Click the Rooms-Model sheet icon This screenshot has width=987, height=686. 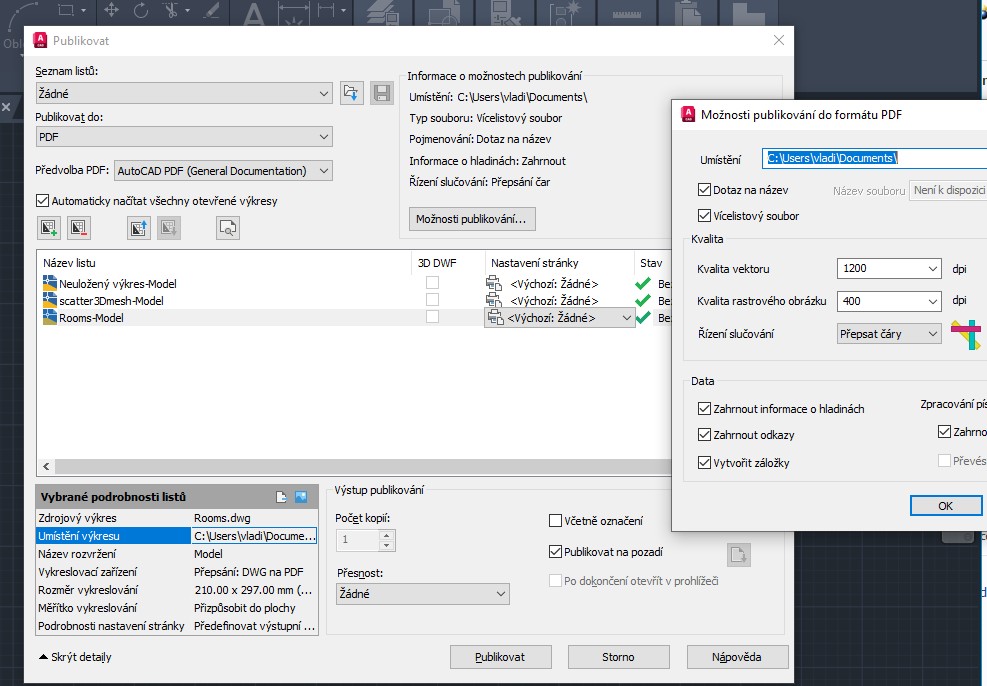50,317
